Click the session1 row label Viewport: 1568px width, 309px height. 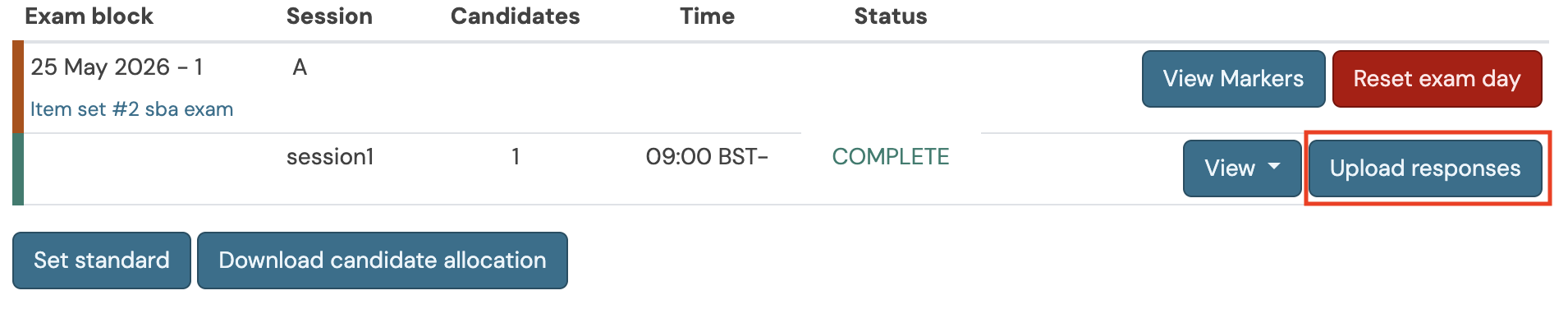coord(330,157)
